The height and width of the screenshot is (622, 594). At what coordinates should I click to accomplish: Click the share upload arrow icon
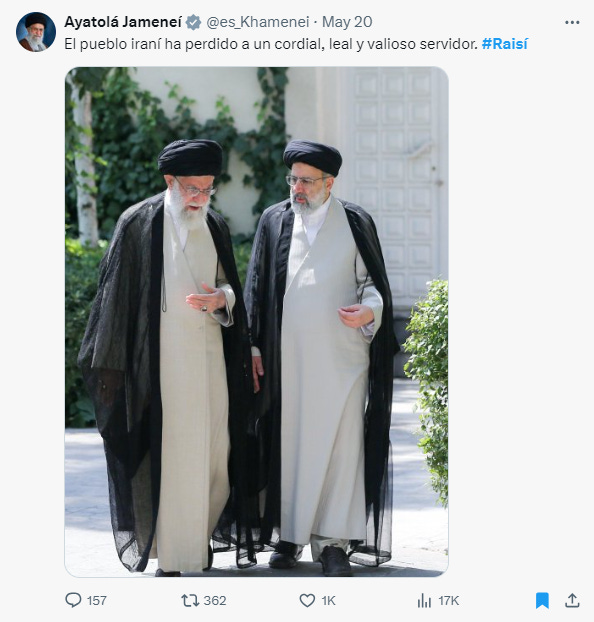pos(572,600)
